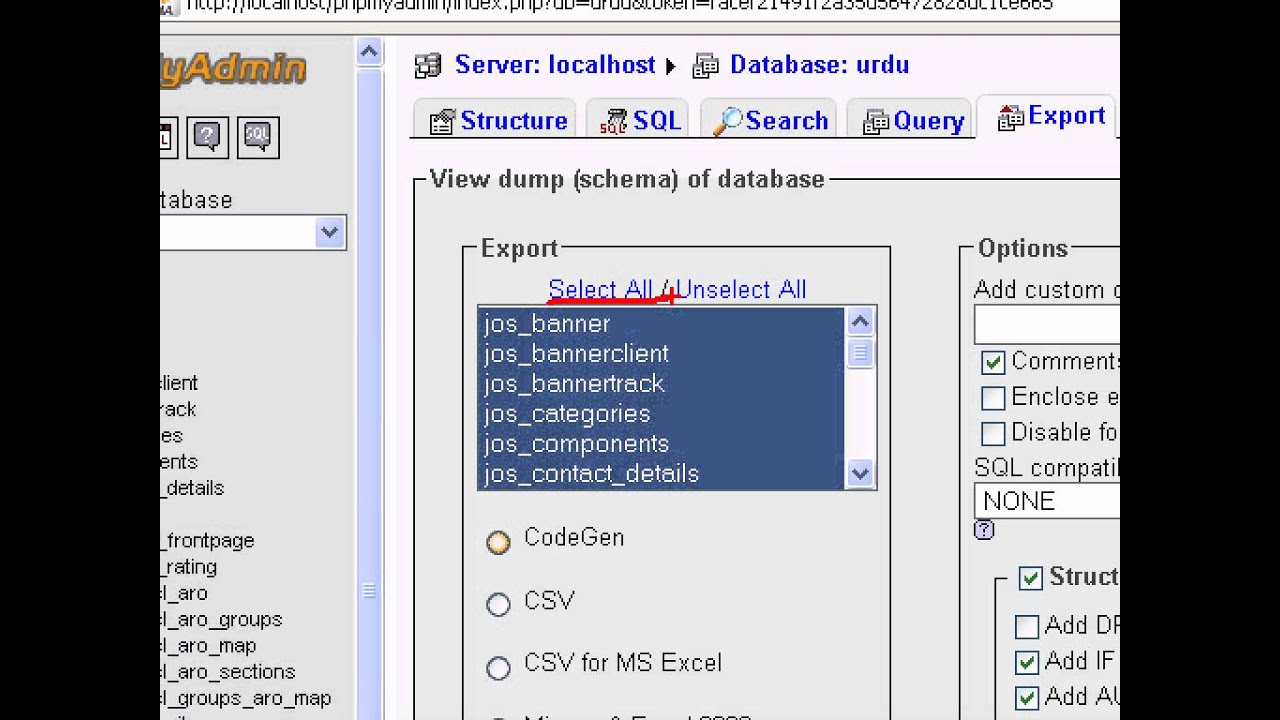Open the Structure tab
The width and height of the screenshot is (1280, 720).
498,121
